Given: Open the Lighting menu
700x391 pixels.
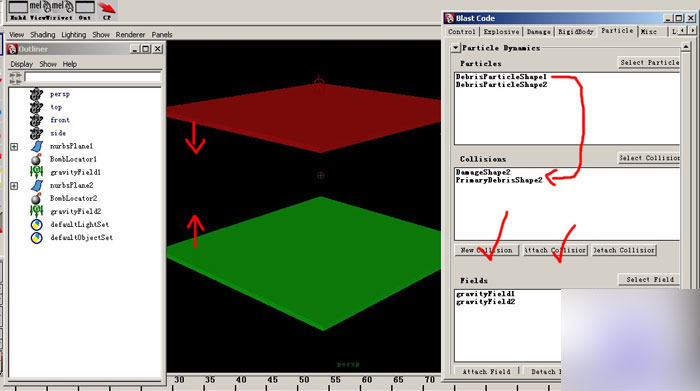Looking at the screenshot, I should click(x=74, y=35).
